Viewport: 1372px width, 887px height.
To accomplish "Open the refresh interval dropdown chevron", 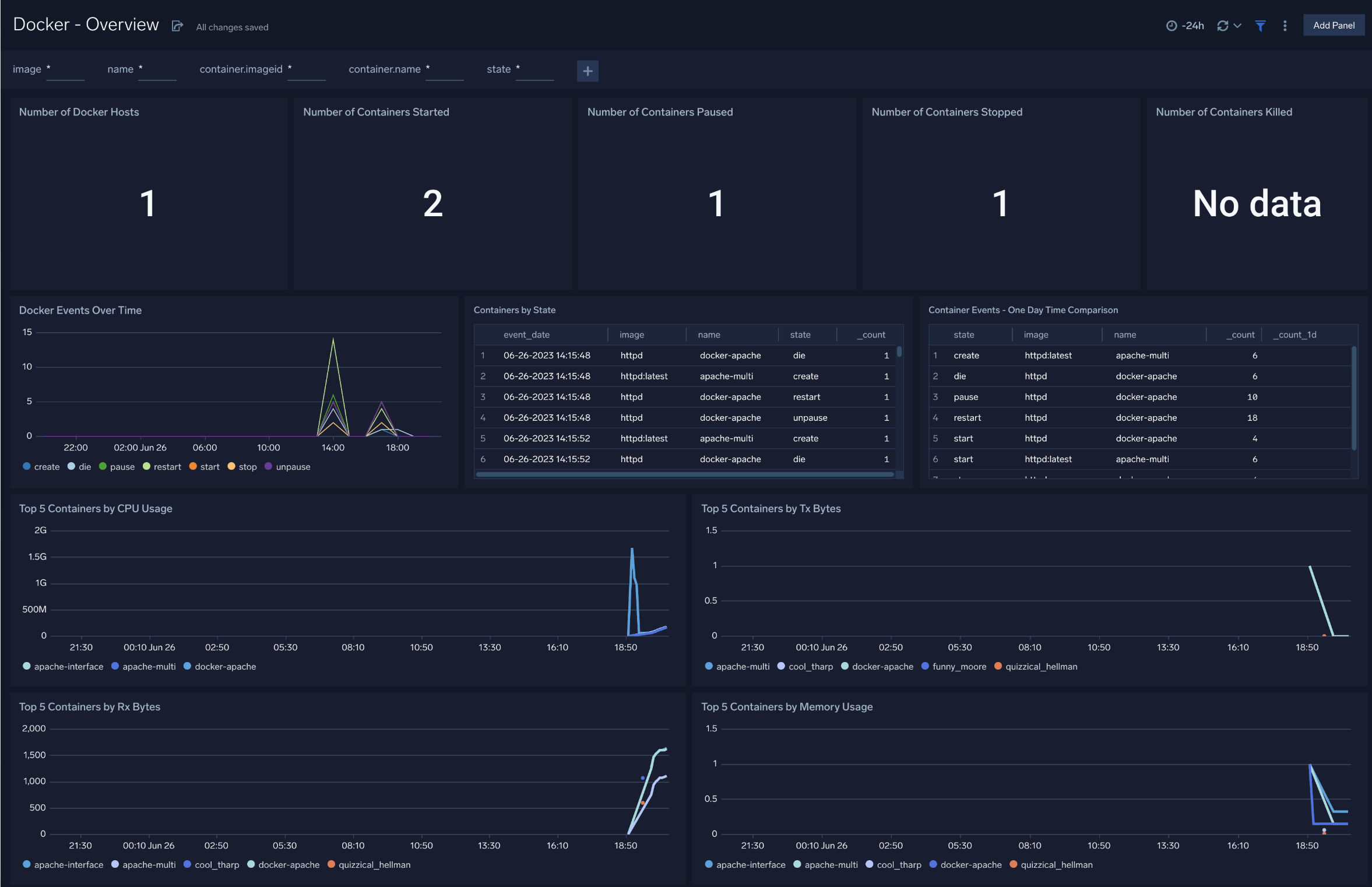I will pyautogui.click(x=1238, y=26).
